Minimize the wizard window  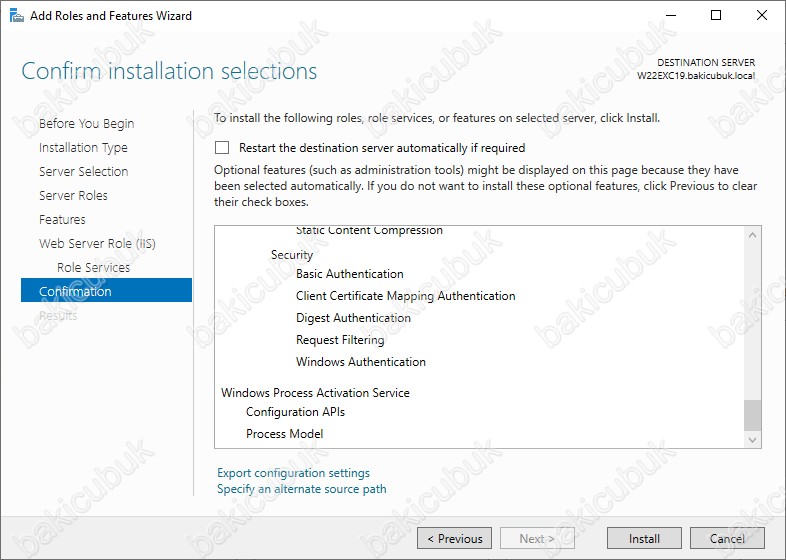671,16
